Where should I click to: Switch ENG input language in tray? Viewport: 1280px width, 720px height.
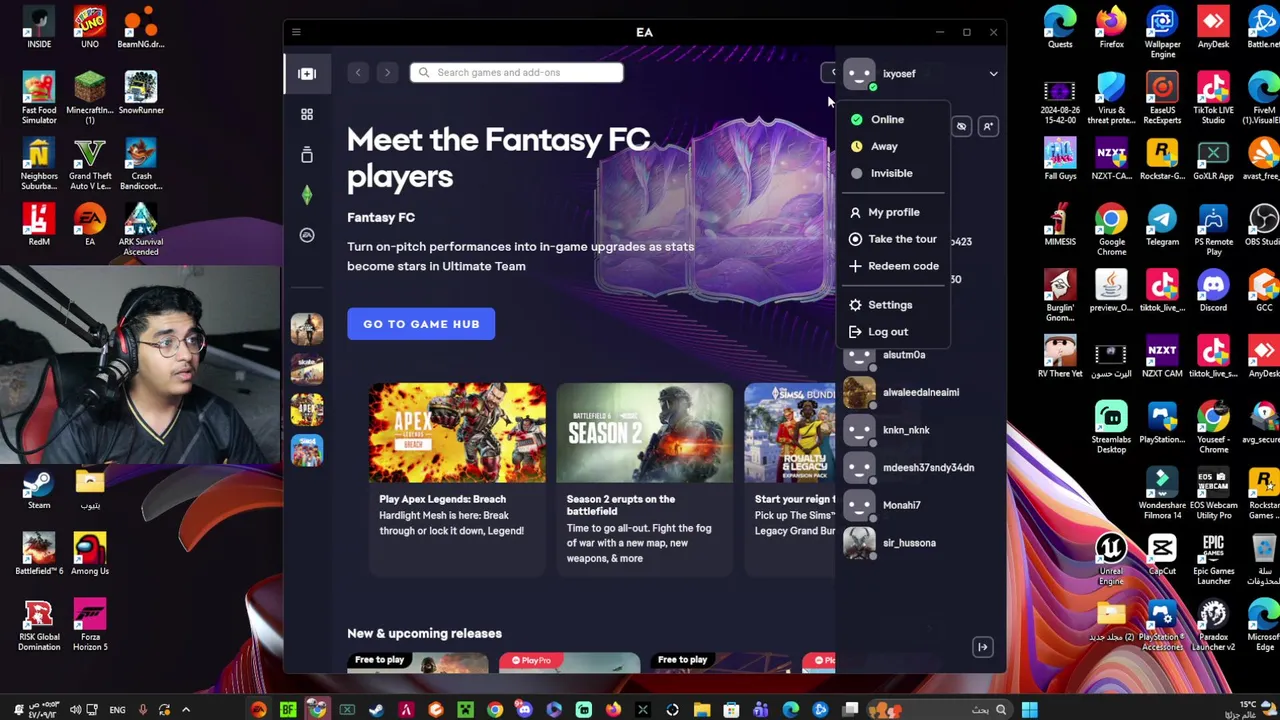click(x=117, y=710)
